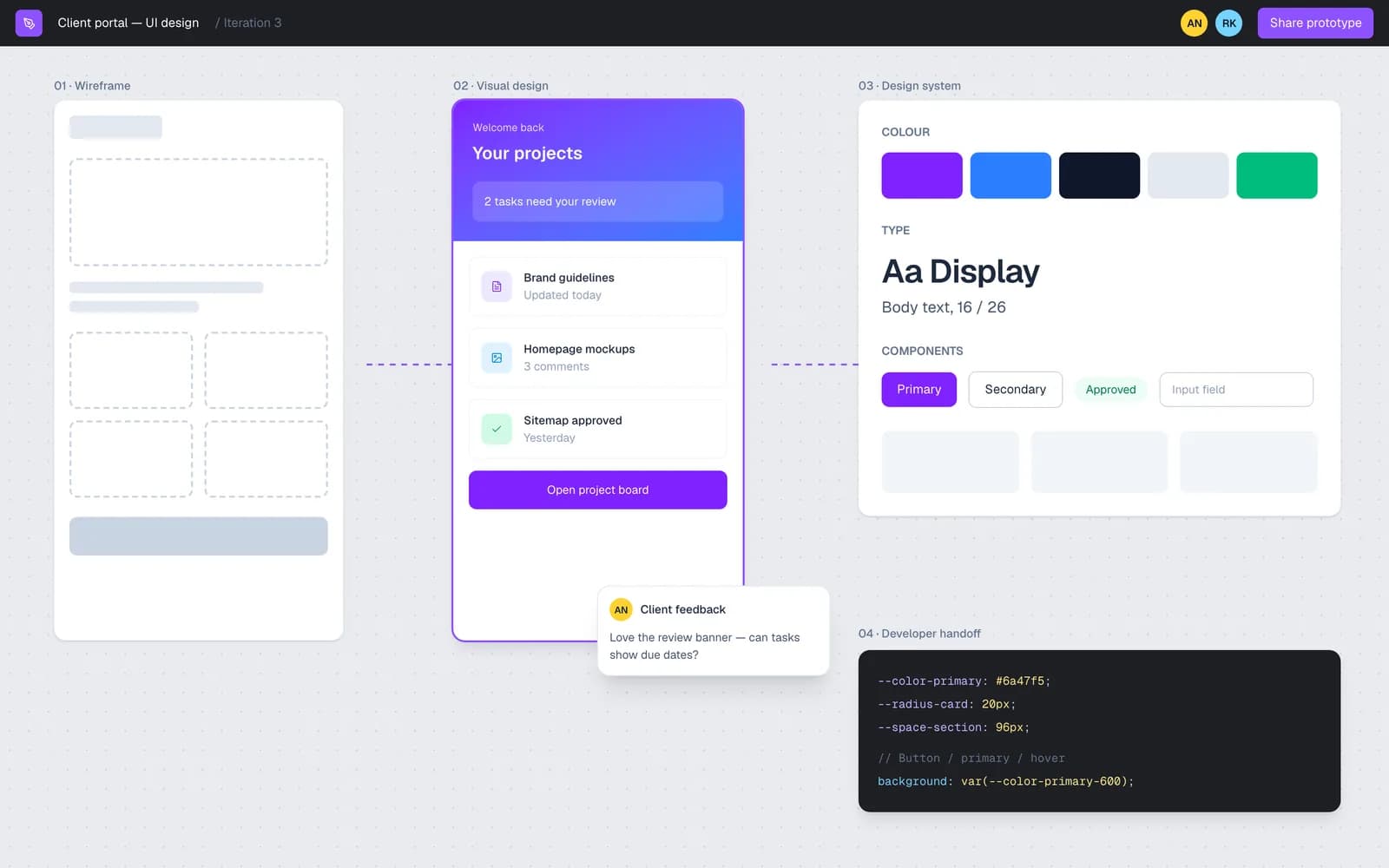Click the wireframe solid grey button placeholder
The width and height of the screenshot is (1389, 868).
click(199, 536)
